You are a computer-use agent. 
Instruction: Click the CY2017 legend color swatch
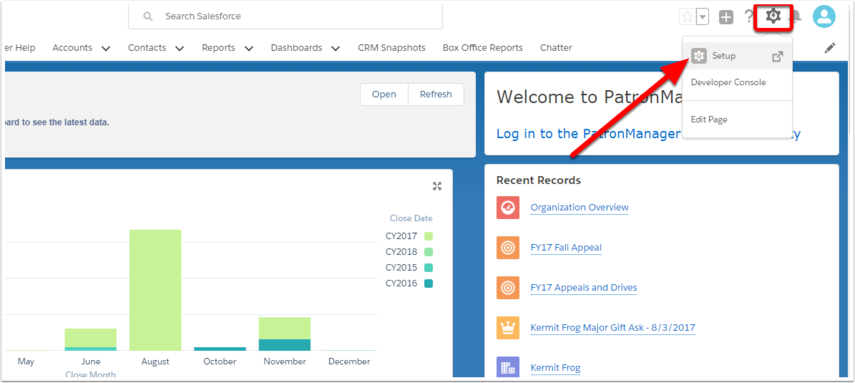coord(429,236)
